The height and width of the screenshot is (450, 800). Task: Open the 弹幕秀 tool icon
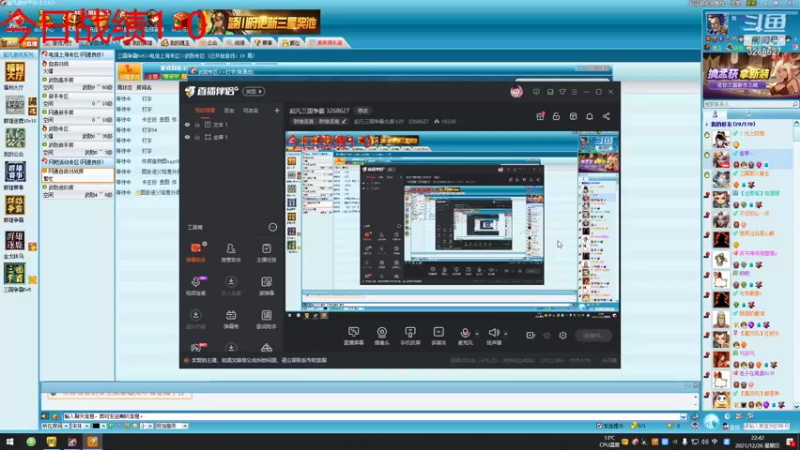click(x=231, y=319)
